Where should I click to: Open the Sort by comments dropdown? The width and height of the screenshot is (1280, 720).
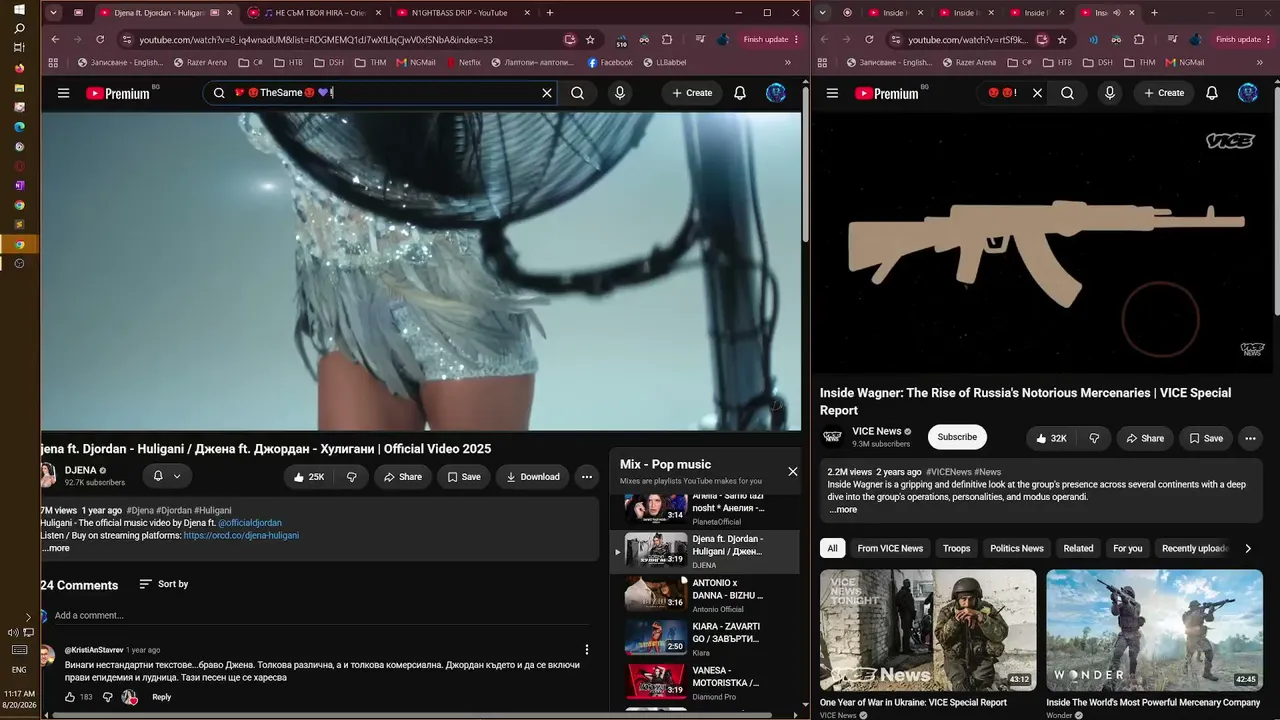tap(163, 584)
